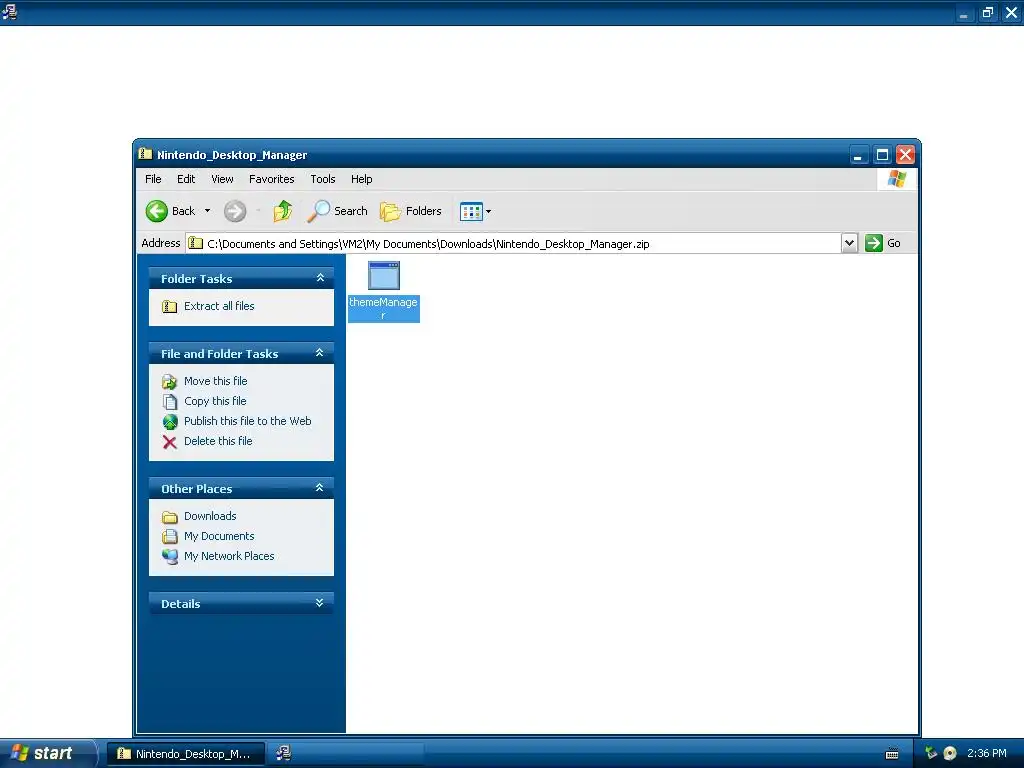Viewport: 1024px width, 768px height.
Task: Click Publish this file to the Web
Action: coord(248,421)
